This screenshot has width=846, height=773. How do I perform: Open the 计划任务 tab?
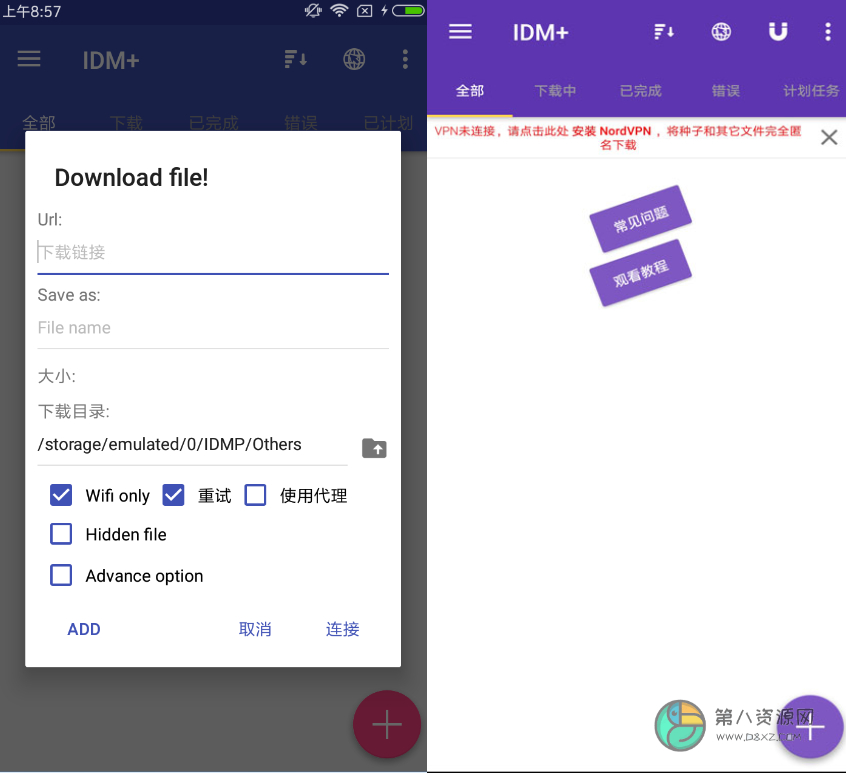pyautogui.click(x=811, y=91)
